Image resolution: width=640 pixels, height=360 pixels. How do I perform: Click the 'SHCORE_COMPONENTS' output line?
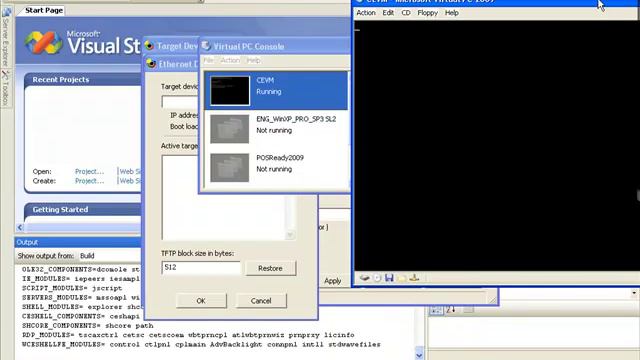point(87,326)
